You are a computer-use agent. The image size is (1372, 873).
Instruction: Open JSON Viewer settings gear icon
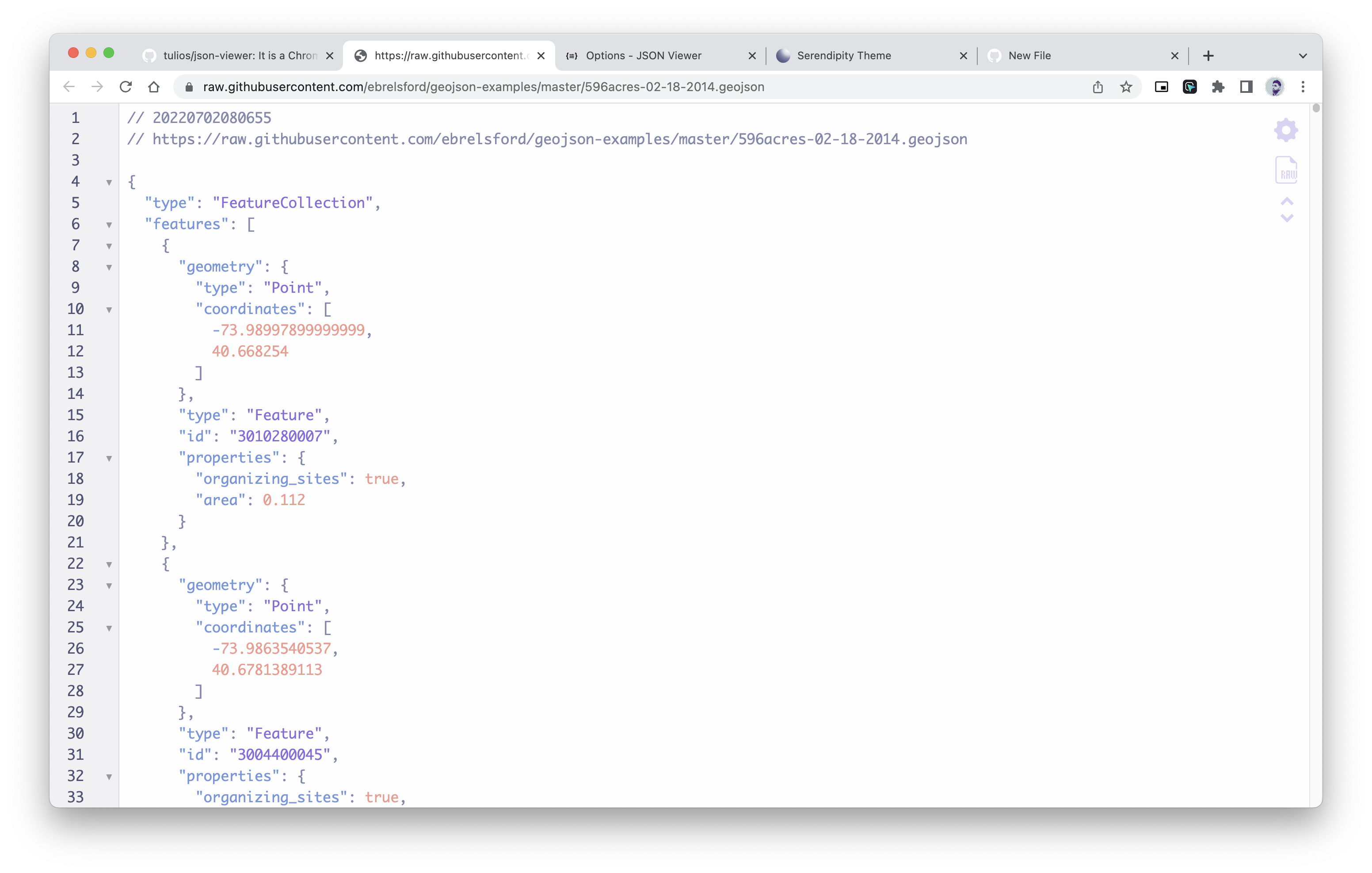coord(1286,130)
